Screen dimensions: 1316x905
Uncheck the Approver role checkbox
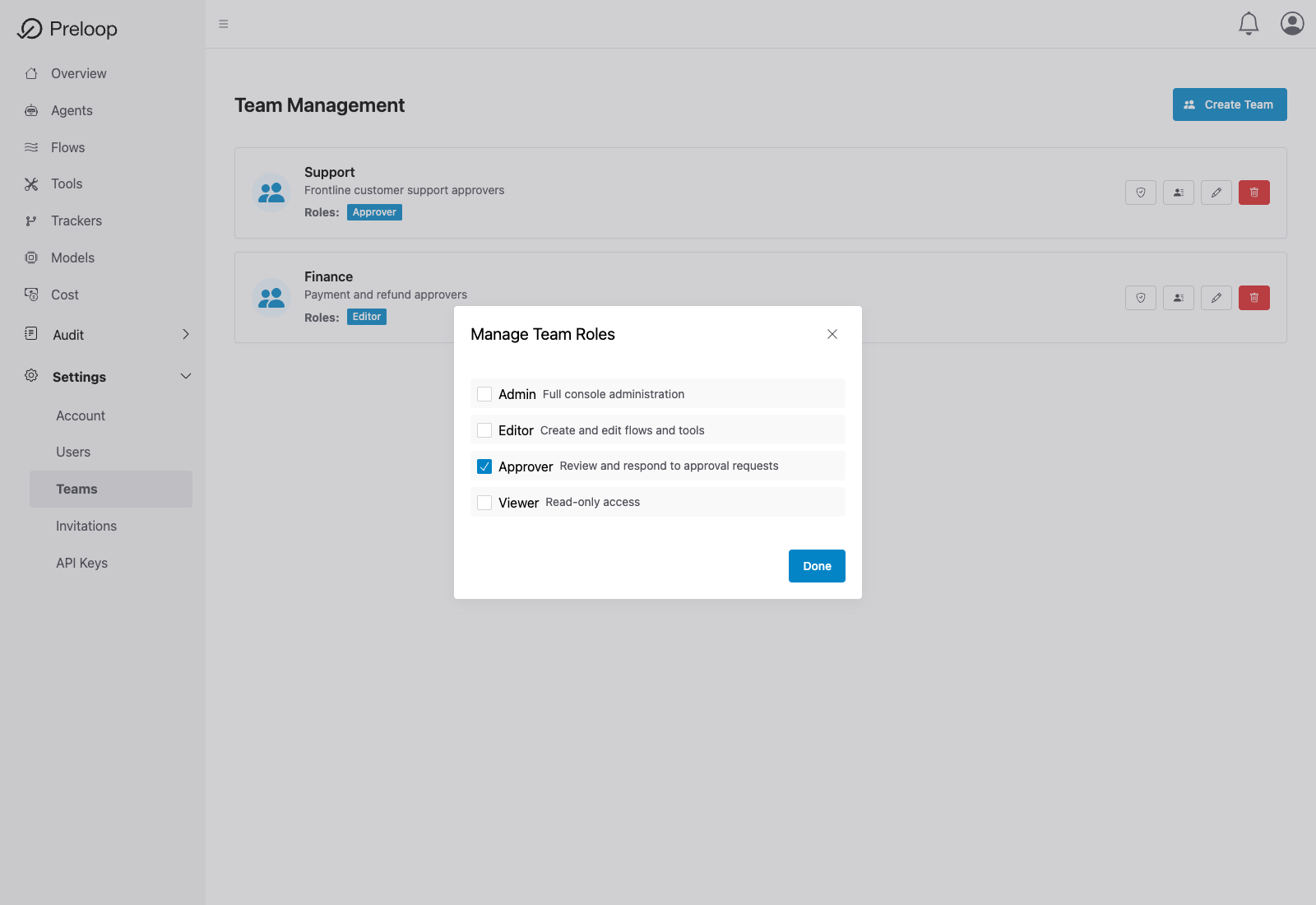click(484, 466)
